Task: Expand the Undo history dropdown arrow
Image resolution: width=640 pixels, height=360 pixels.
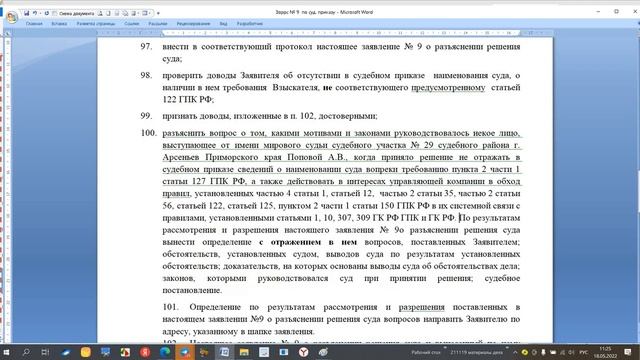Action: pos(40,13)
